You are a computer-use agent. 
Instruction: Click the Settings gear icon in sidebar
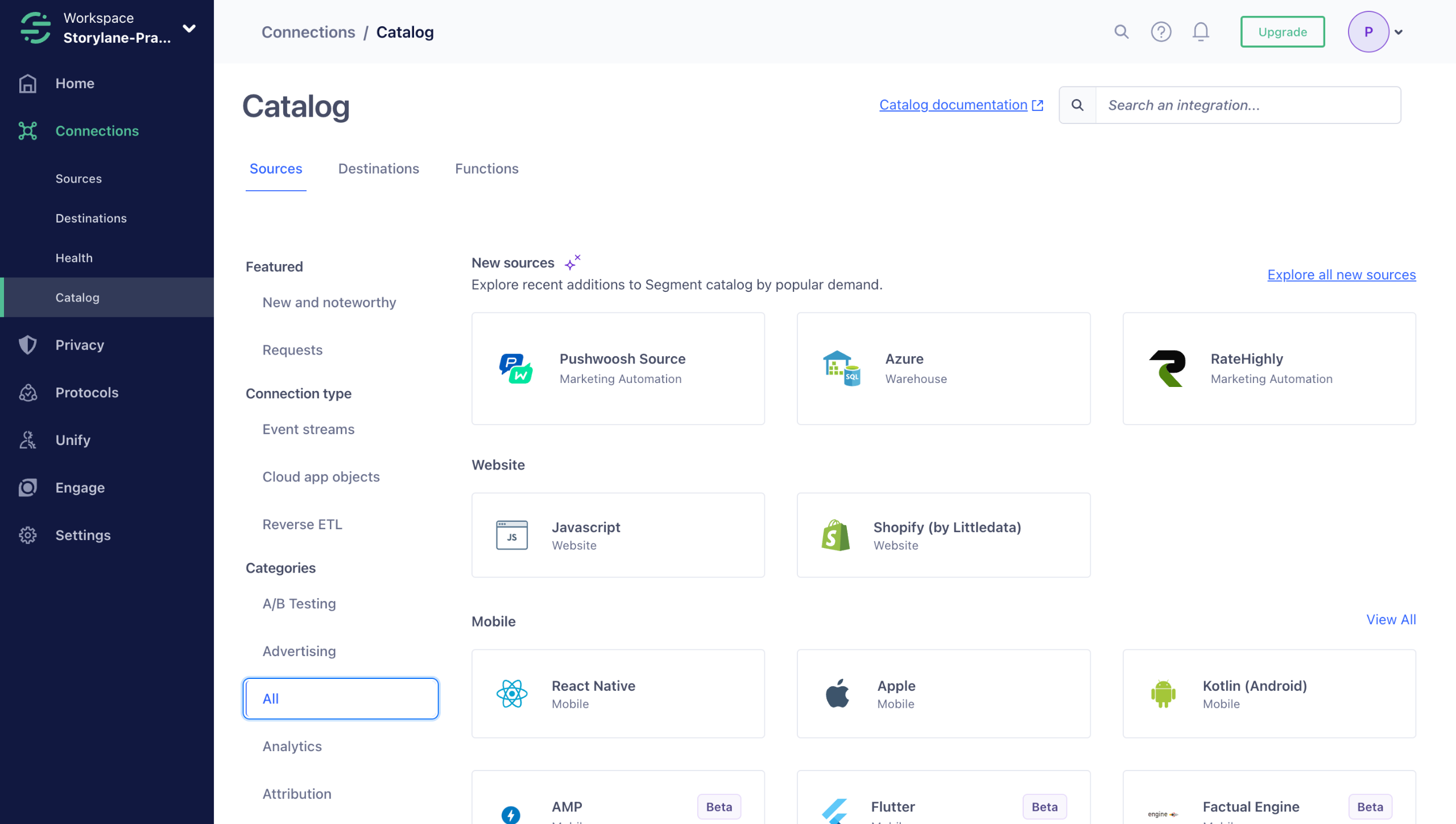click(28, 535)
